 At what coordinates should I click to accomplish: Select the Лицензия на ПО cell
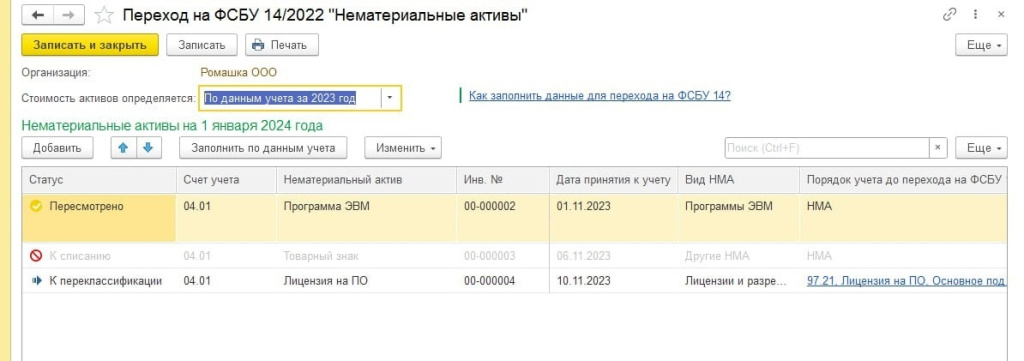[366, 281]
